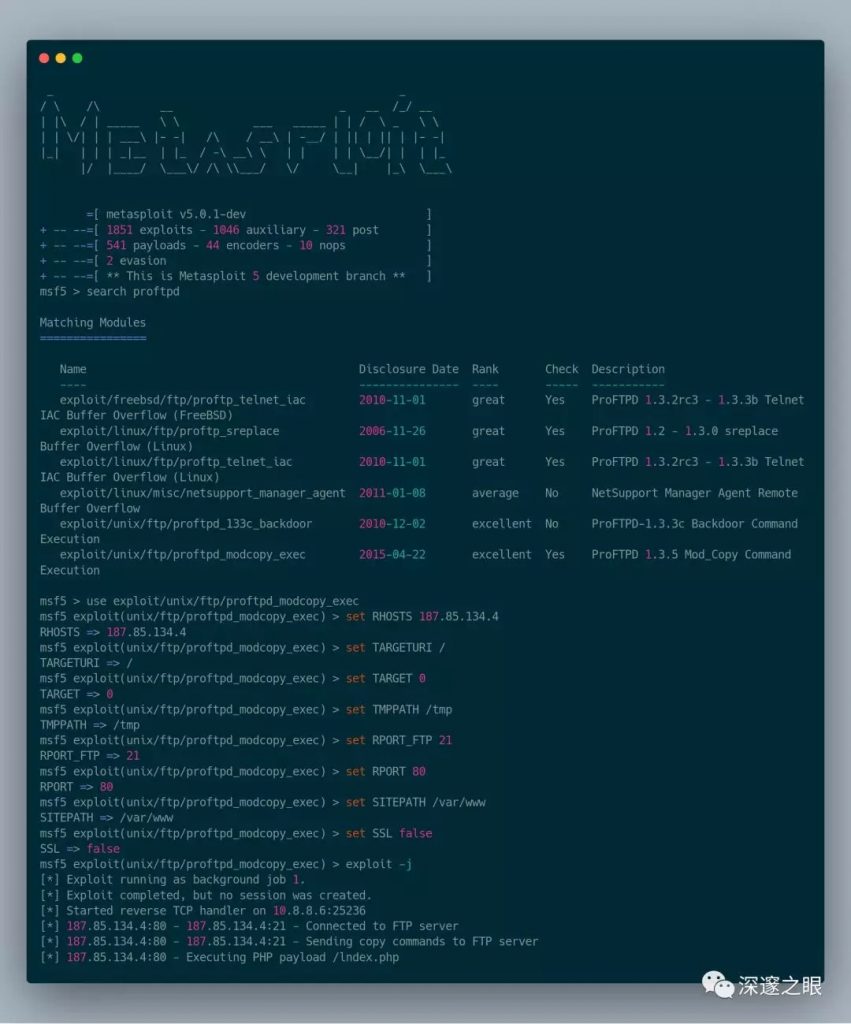Click the disclosure date 2015-04-22

coord(392,554)
